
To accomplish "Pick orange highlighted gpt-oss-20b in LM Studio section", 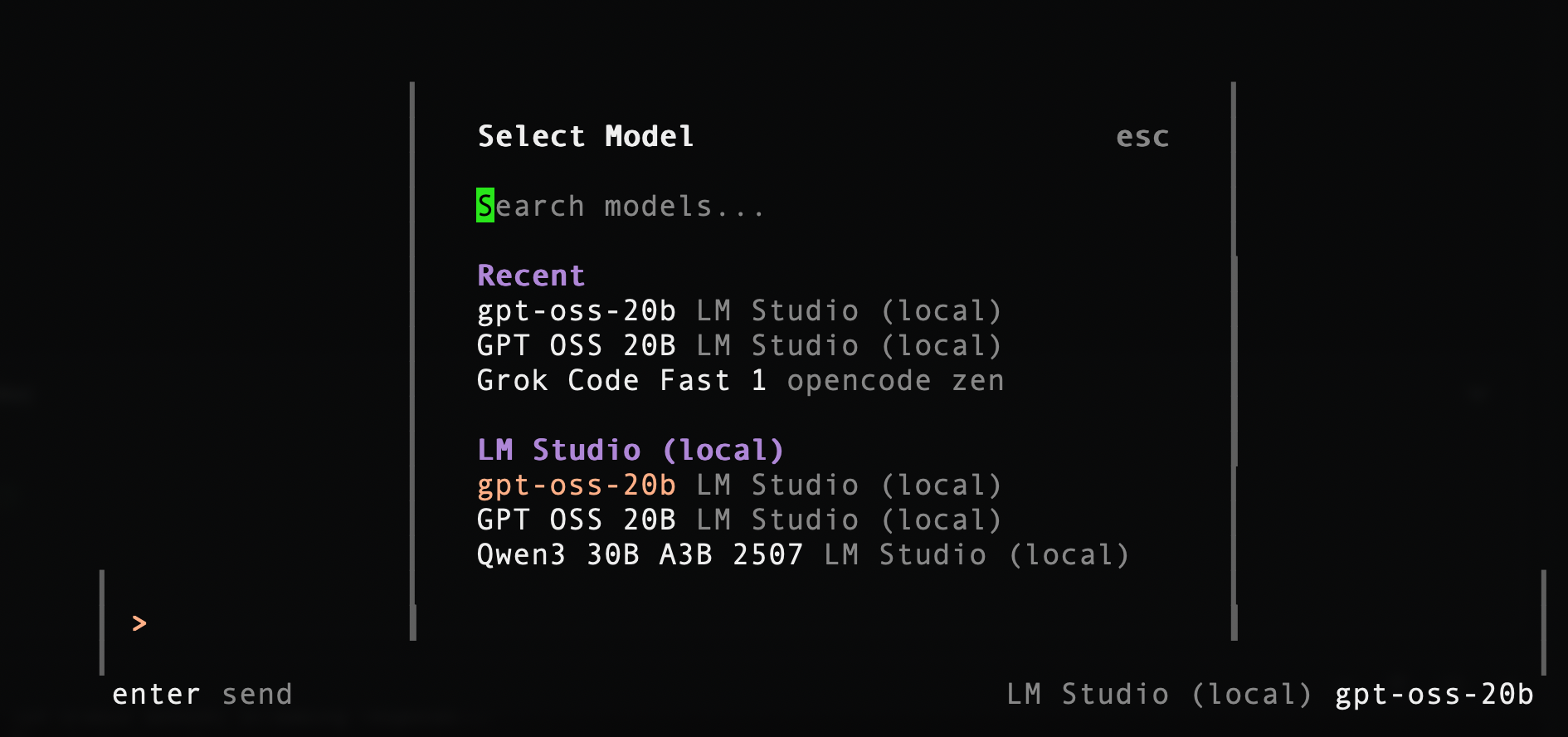I will (576, 486).
